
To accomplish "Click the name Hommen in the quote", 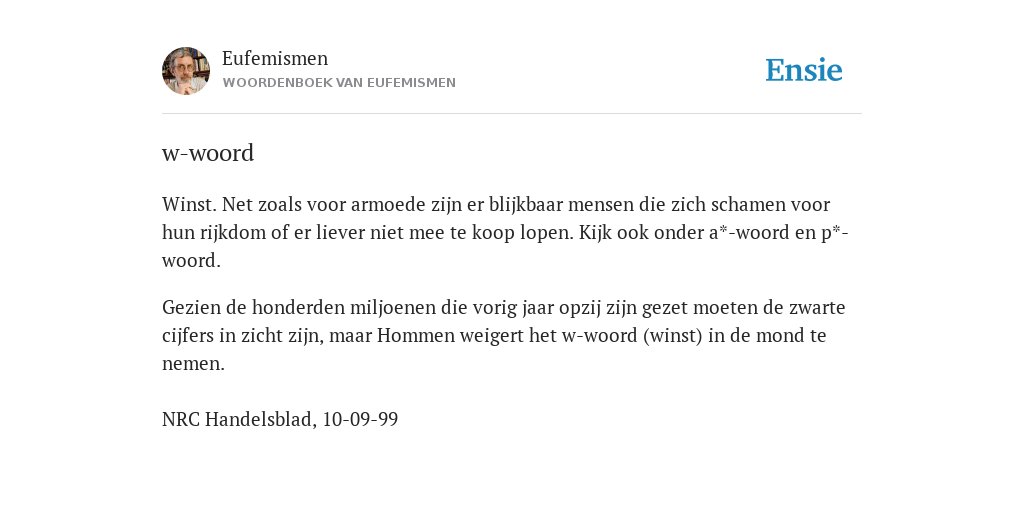I will tap(416, 336).
